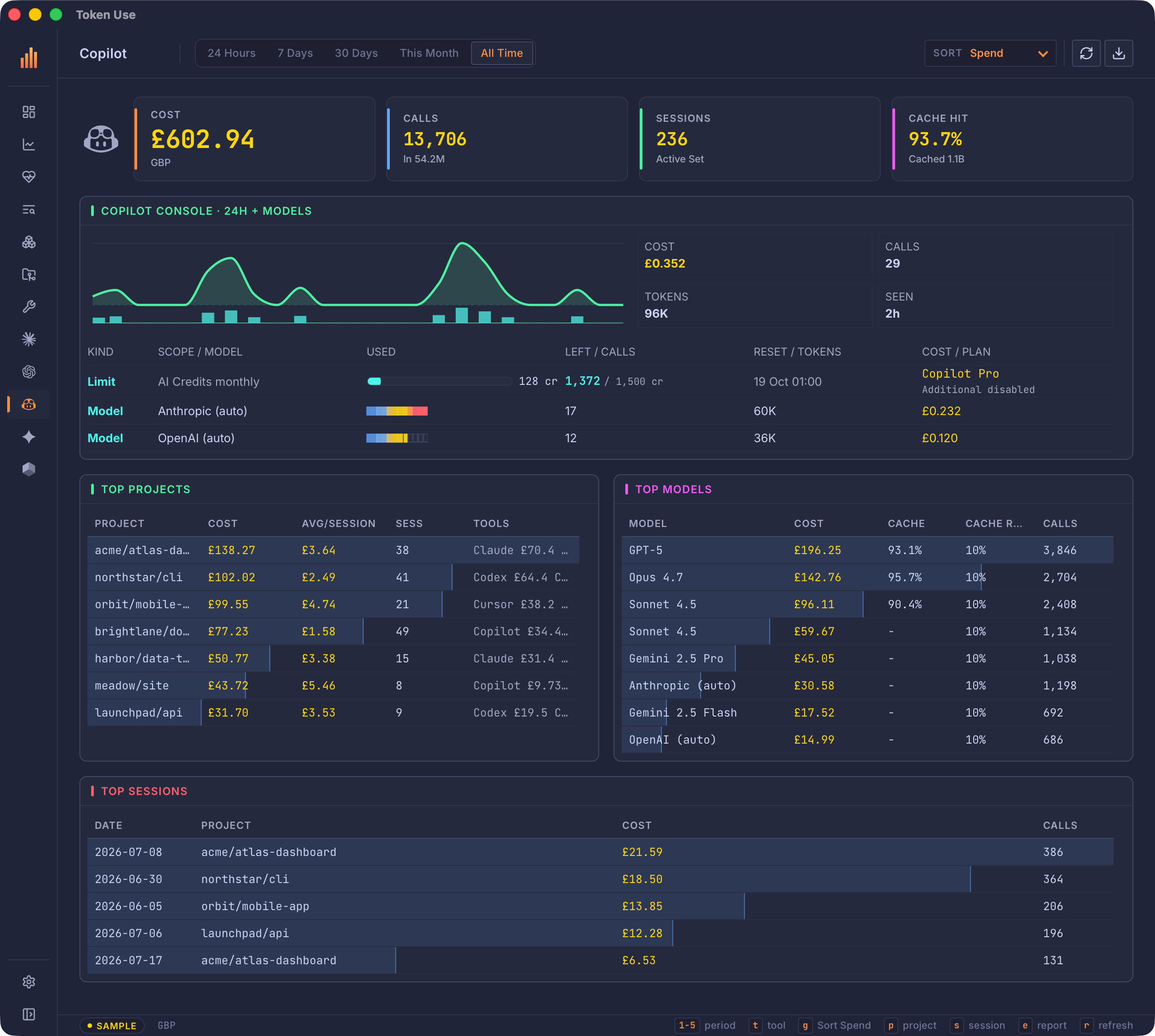Select the launchpad/api row in Top Projects
Screen dimensions: 1155x1036
click(x=333, y=712)
